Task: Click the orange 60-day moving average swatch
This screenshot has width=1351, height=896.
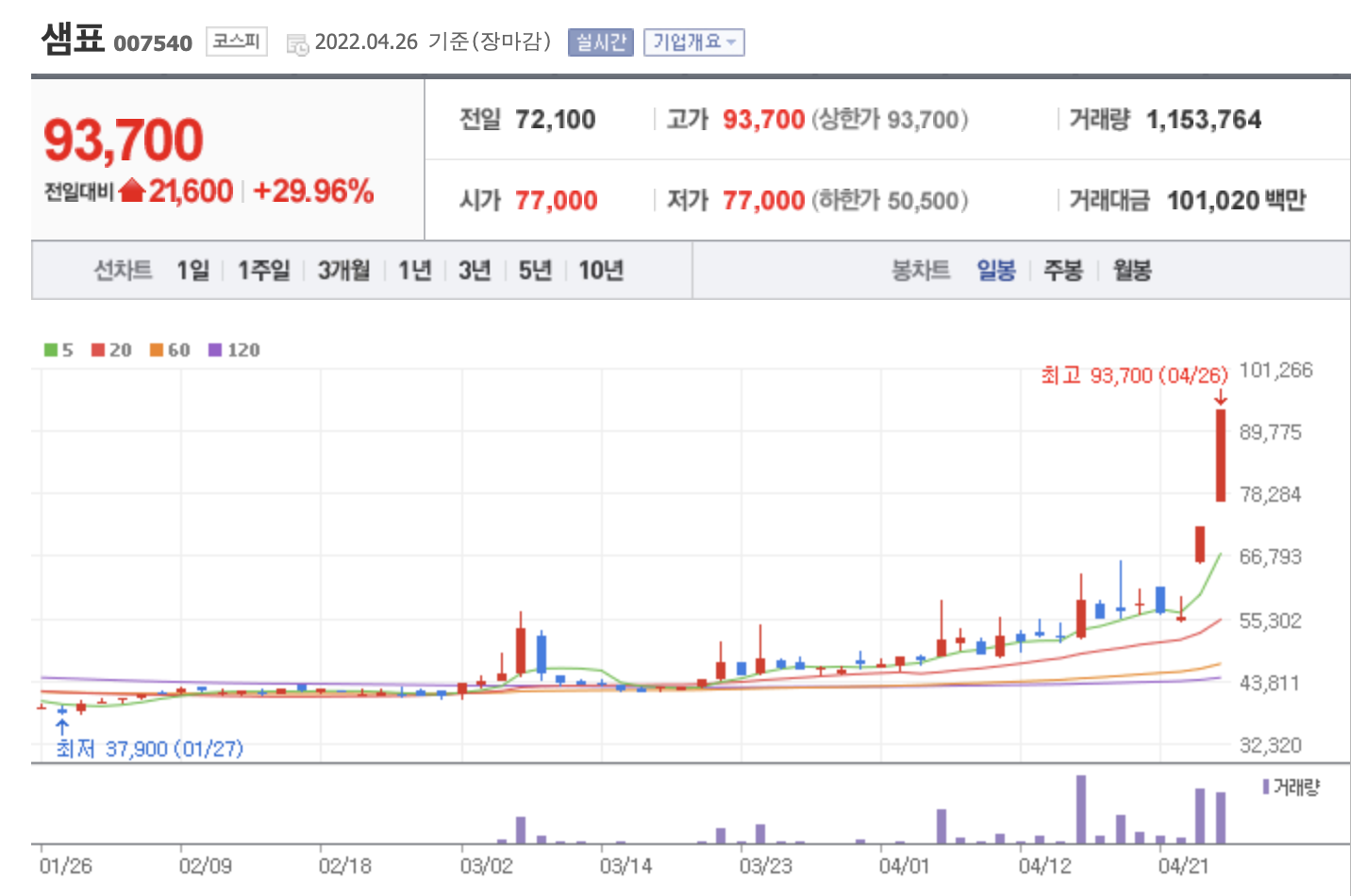Action: (x=157, y=350)
